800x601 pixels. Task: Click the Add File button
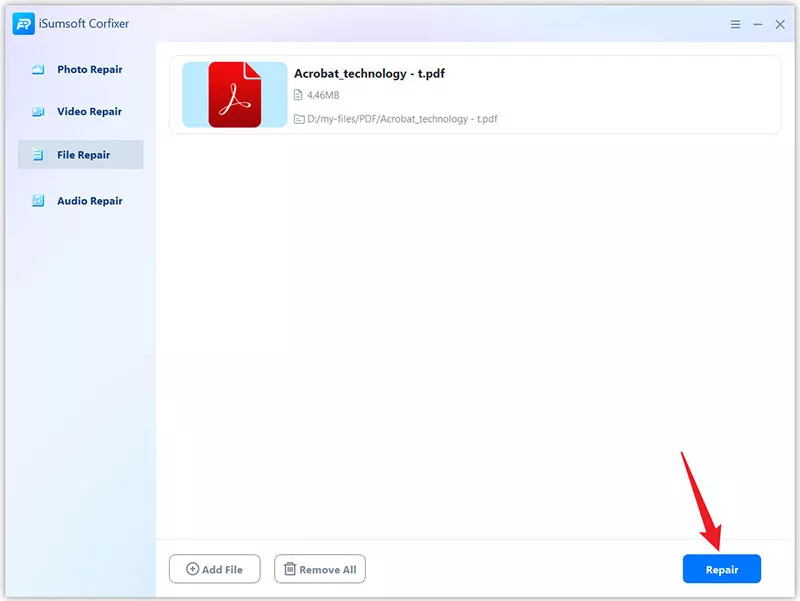tap(215, 569)
